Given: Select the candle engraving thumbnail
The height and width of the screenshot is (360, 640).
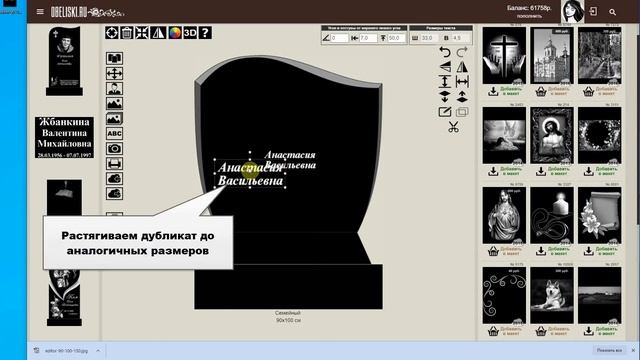Looking at the screenshot, I should (x=552, y=216).
